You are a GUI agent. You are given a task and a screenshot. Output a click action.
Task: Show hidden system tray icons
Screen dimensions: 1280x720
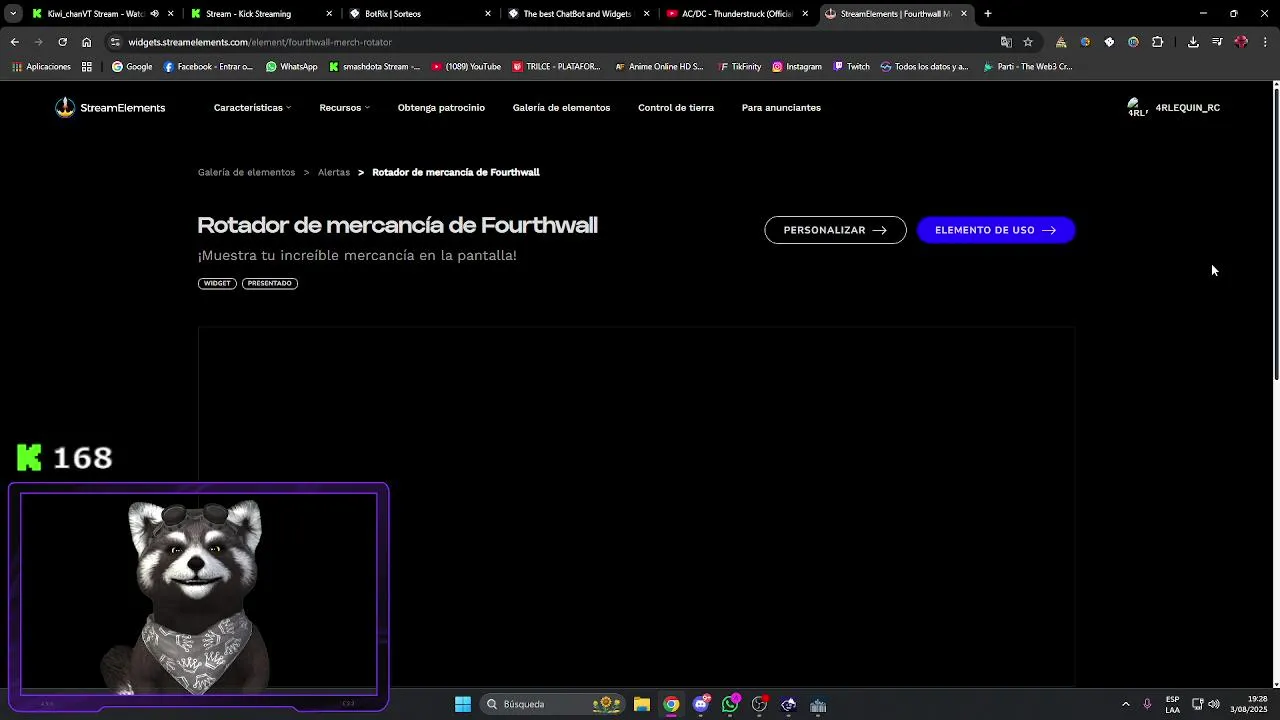(x=1125, y=704)
